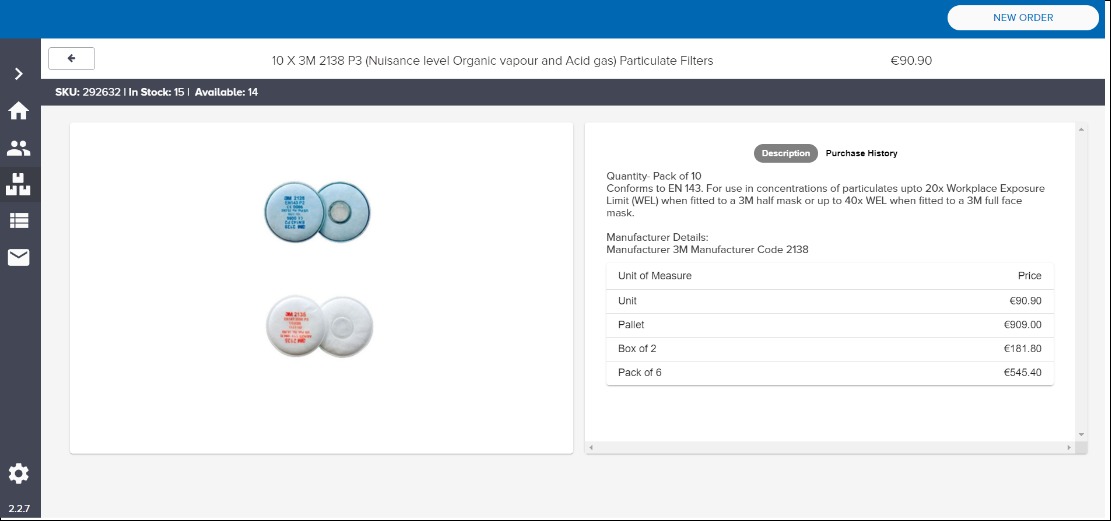Choose the Pack of 6 row
Image resolution: width=1111 pixels, height=521 pixels.
pos(829,373)
